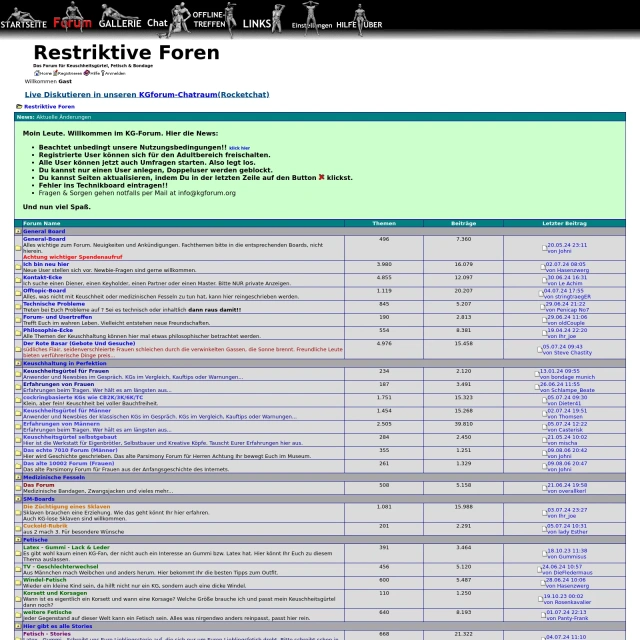Click the last-post page icon beside 30.06.24 16:31
This screenshot has width=640, height=640.
pyautogui.click(x=544, y=280)
